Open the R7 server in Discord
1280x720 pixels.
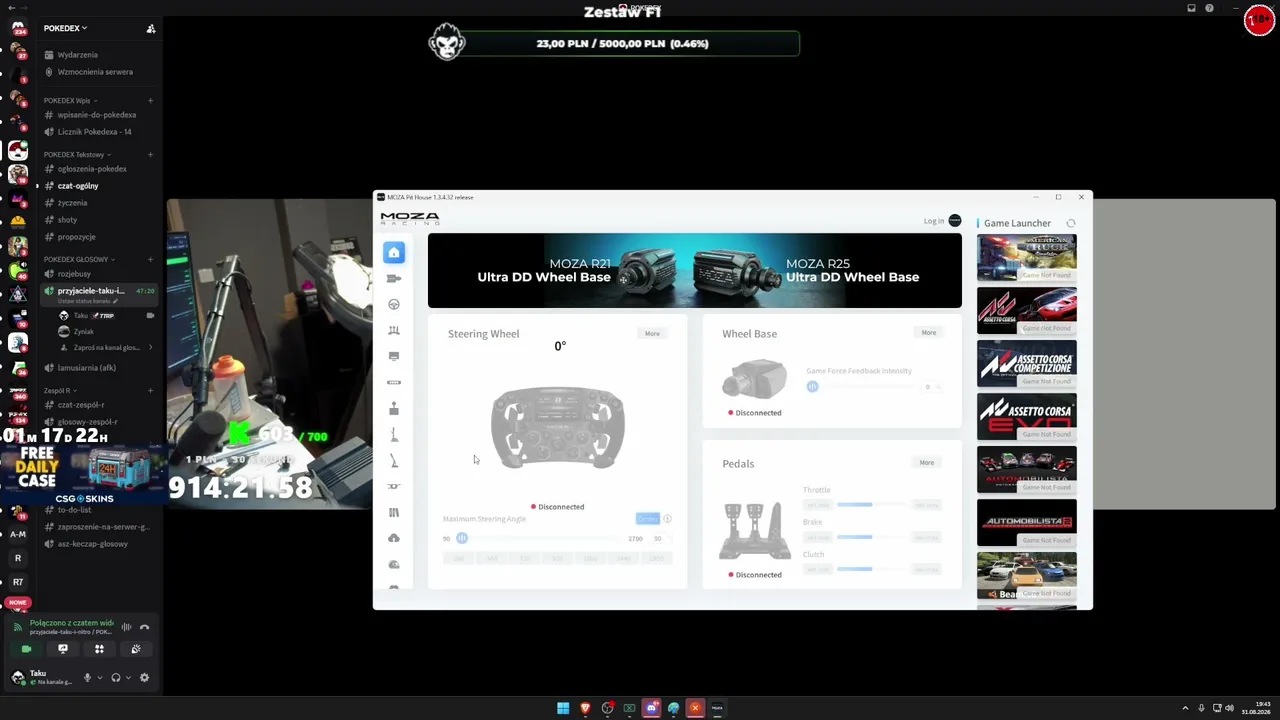tap(17, 582)
